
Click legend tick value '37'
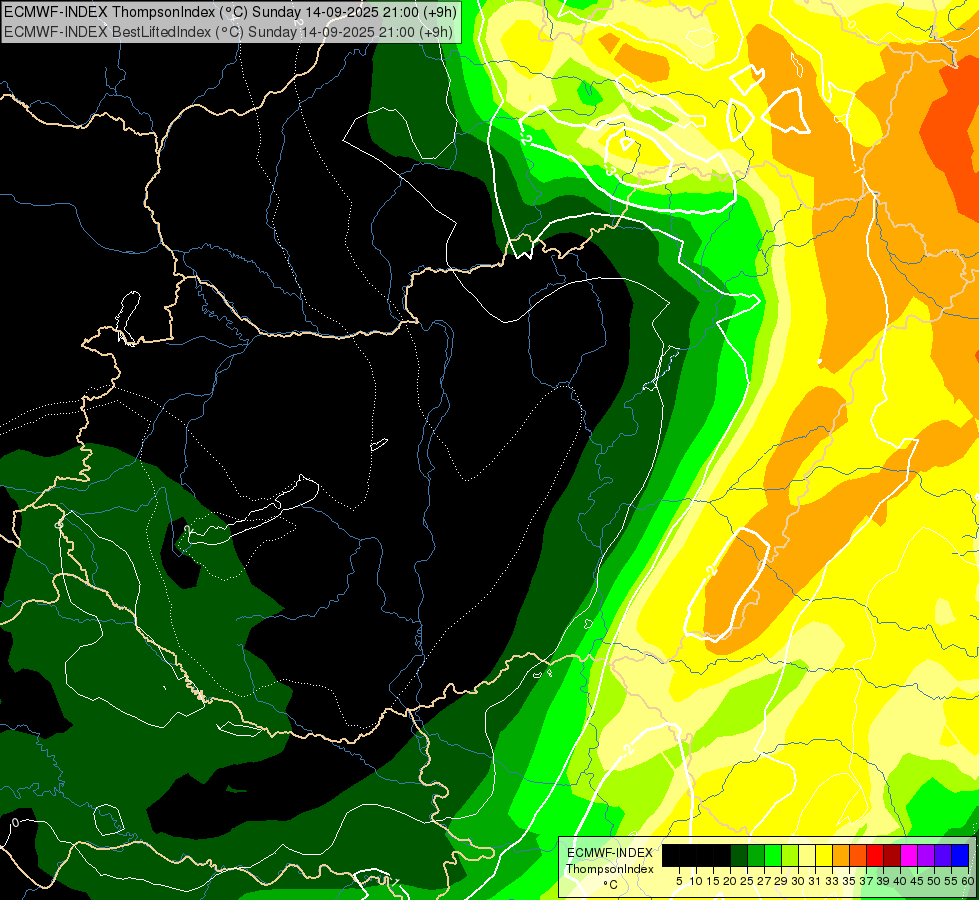click(x=867, y=881)
